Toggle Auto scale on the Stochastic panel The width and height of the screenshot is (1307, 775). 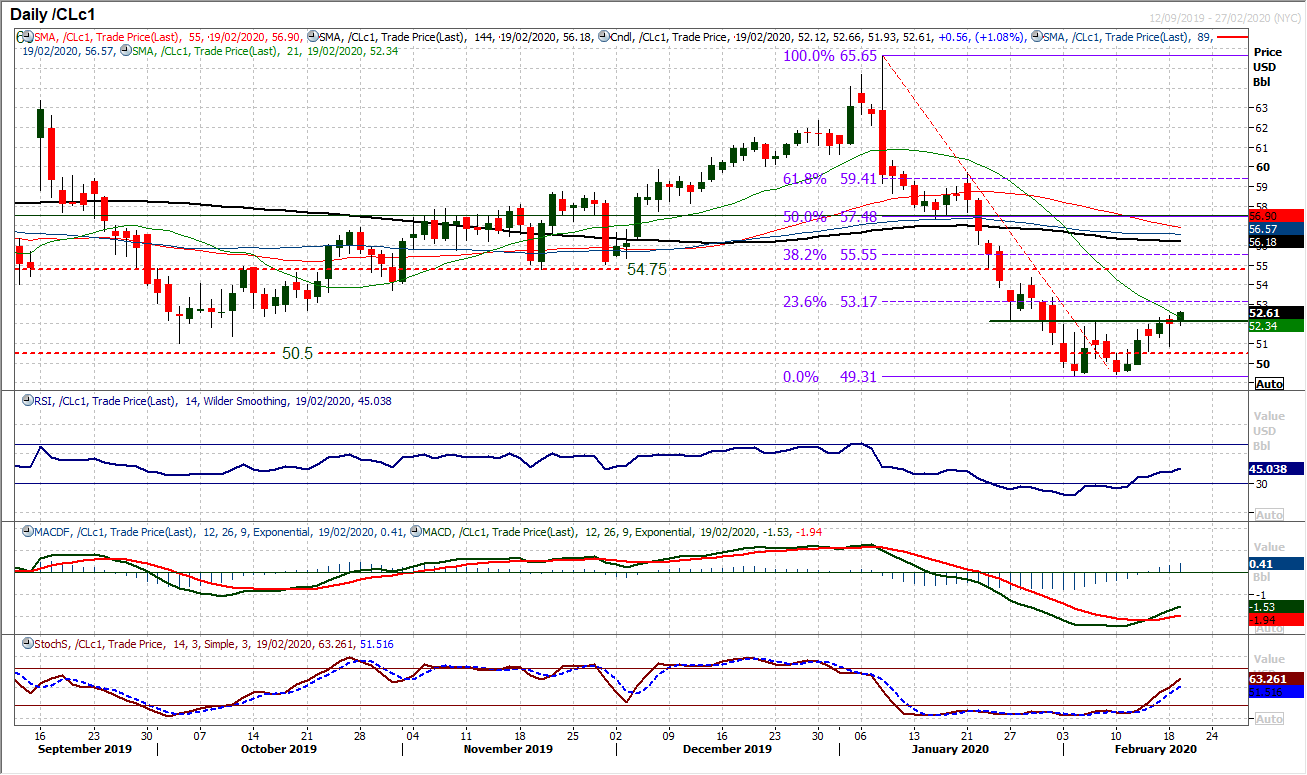click(1269, 719)
